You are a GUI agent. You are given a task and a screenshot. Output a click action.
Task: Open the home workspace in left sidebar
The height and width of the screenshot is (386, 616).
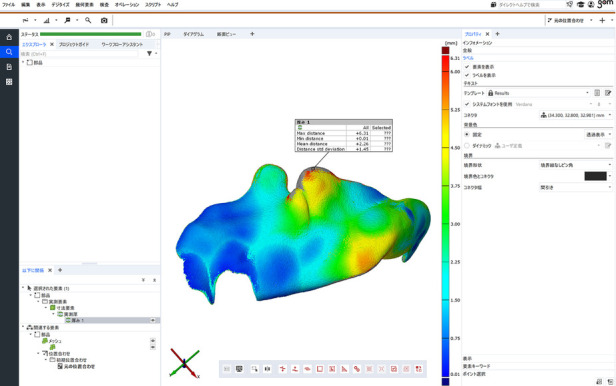[9, 37]
